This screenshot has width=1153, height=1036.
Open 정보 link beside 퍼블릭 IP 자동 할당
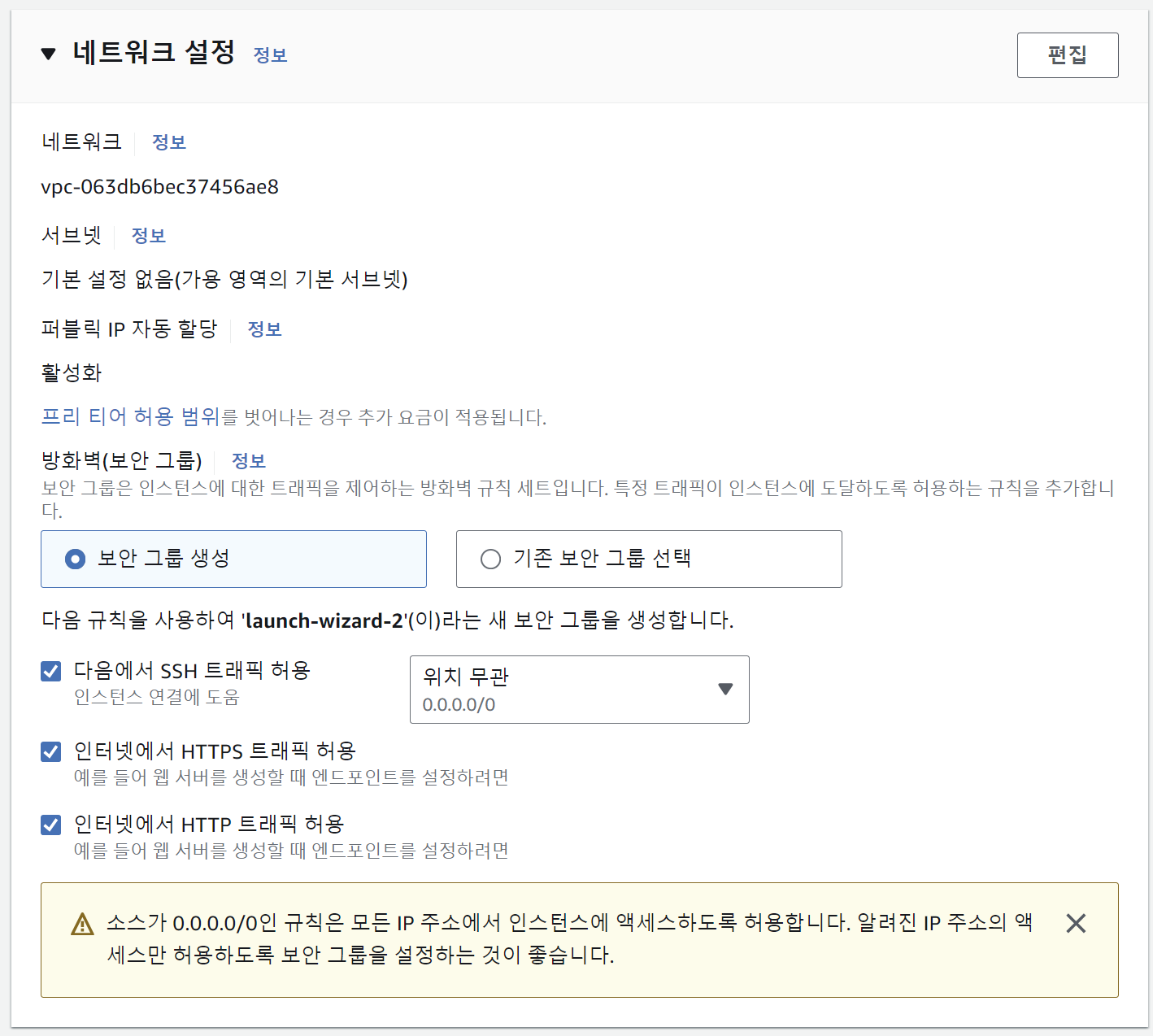coord(264,329)
